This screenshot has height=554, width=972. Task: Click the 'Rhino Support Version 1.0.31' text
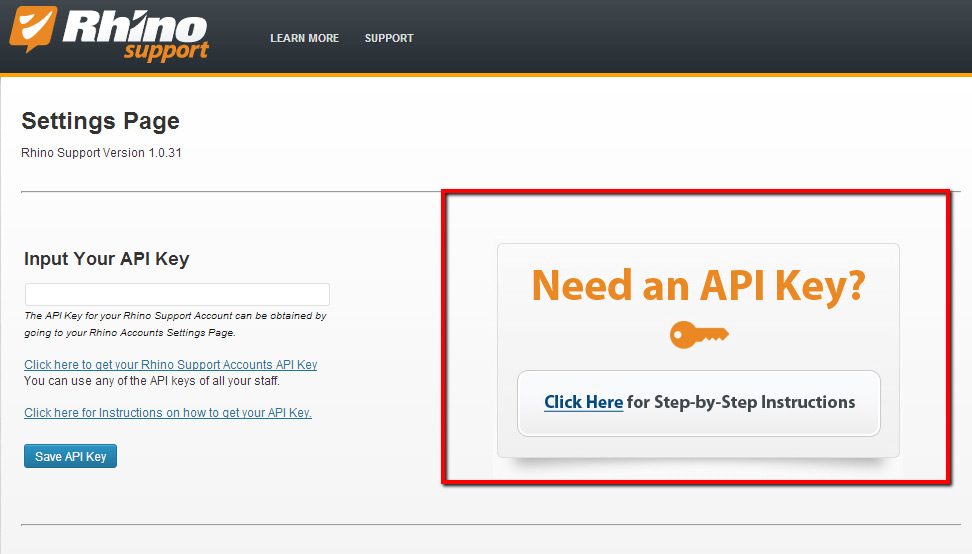[x=101, y=152]
